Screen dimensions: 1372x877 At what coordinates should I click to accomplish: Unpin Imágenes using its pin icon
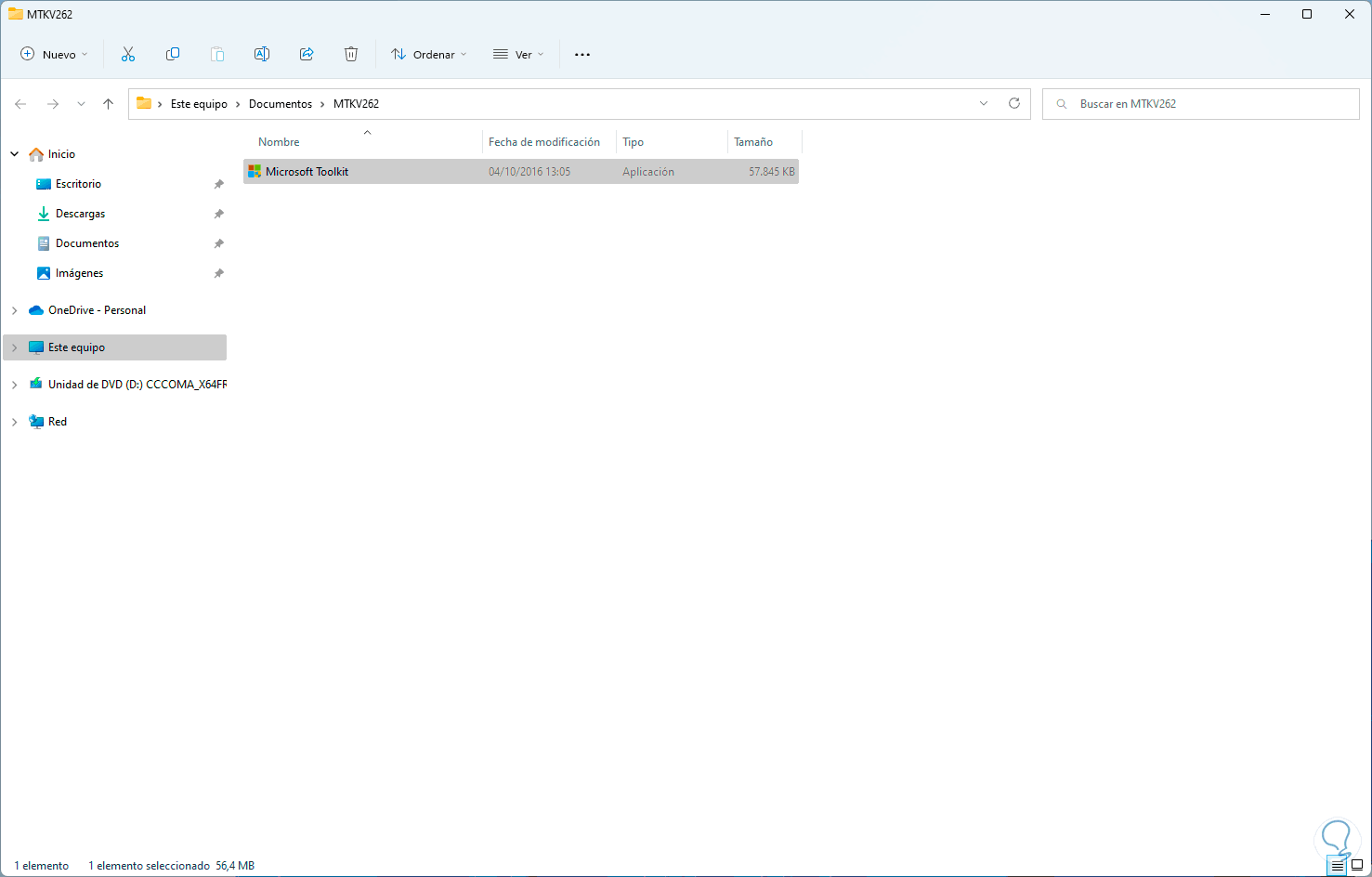(x=219, y=273)
